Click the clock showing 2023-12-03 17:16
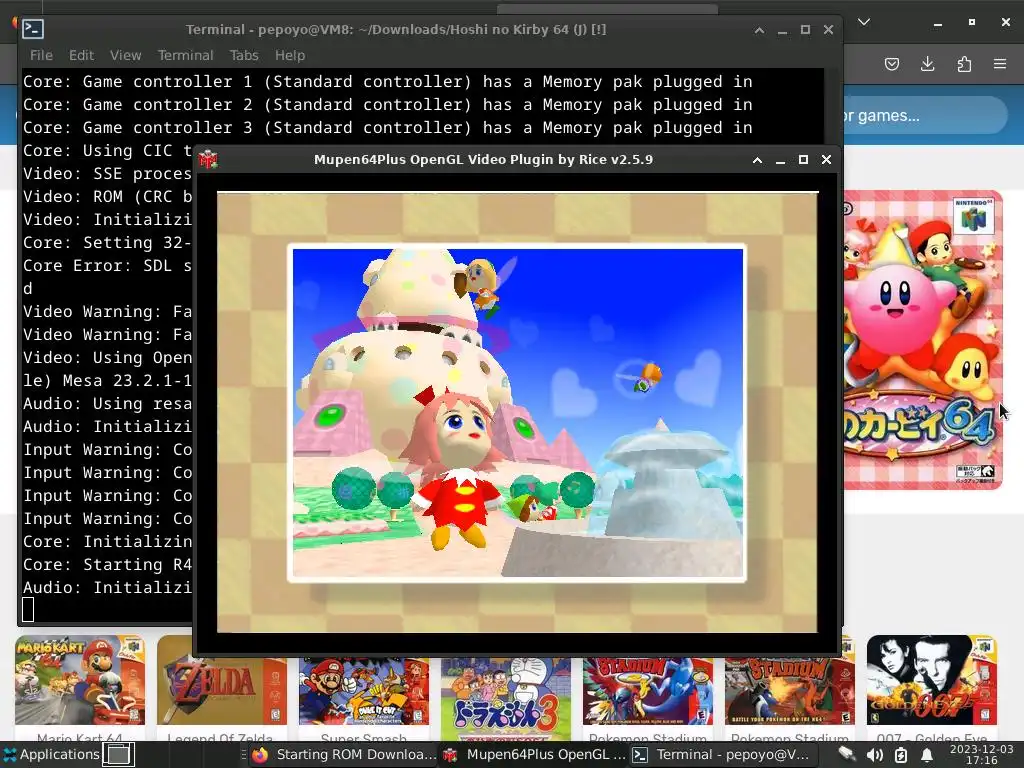1024x768 pixels. pos(982,754)
